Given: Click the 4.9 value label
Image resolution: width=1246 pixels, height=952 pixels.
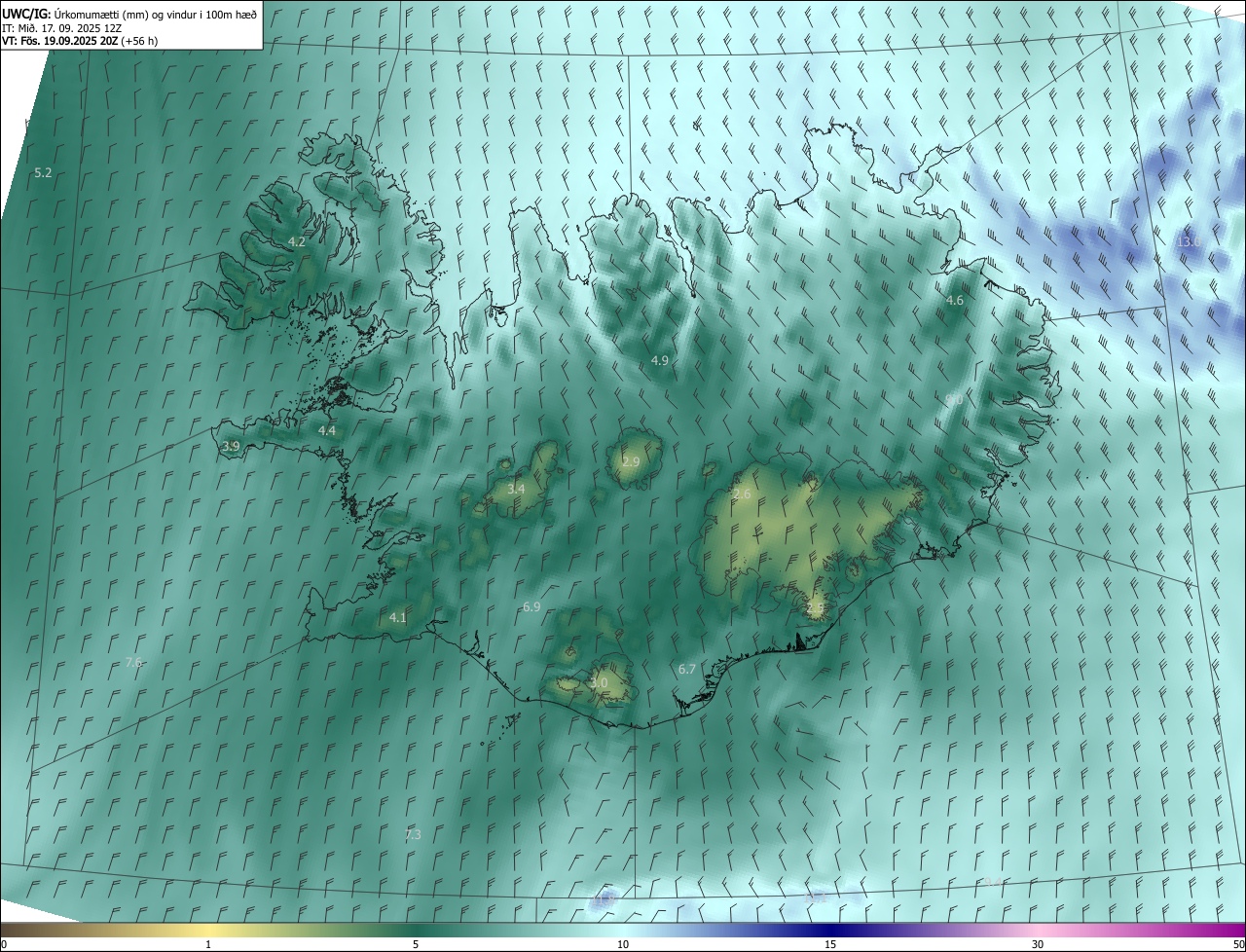Looking at the screenshot, I should [660, 360].
